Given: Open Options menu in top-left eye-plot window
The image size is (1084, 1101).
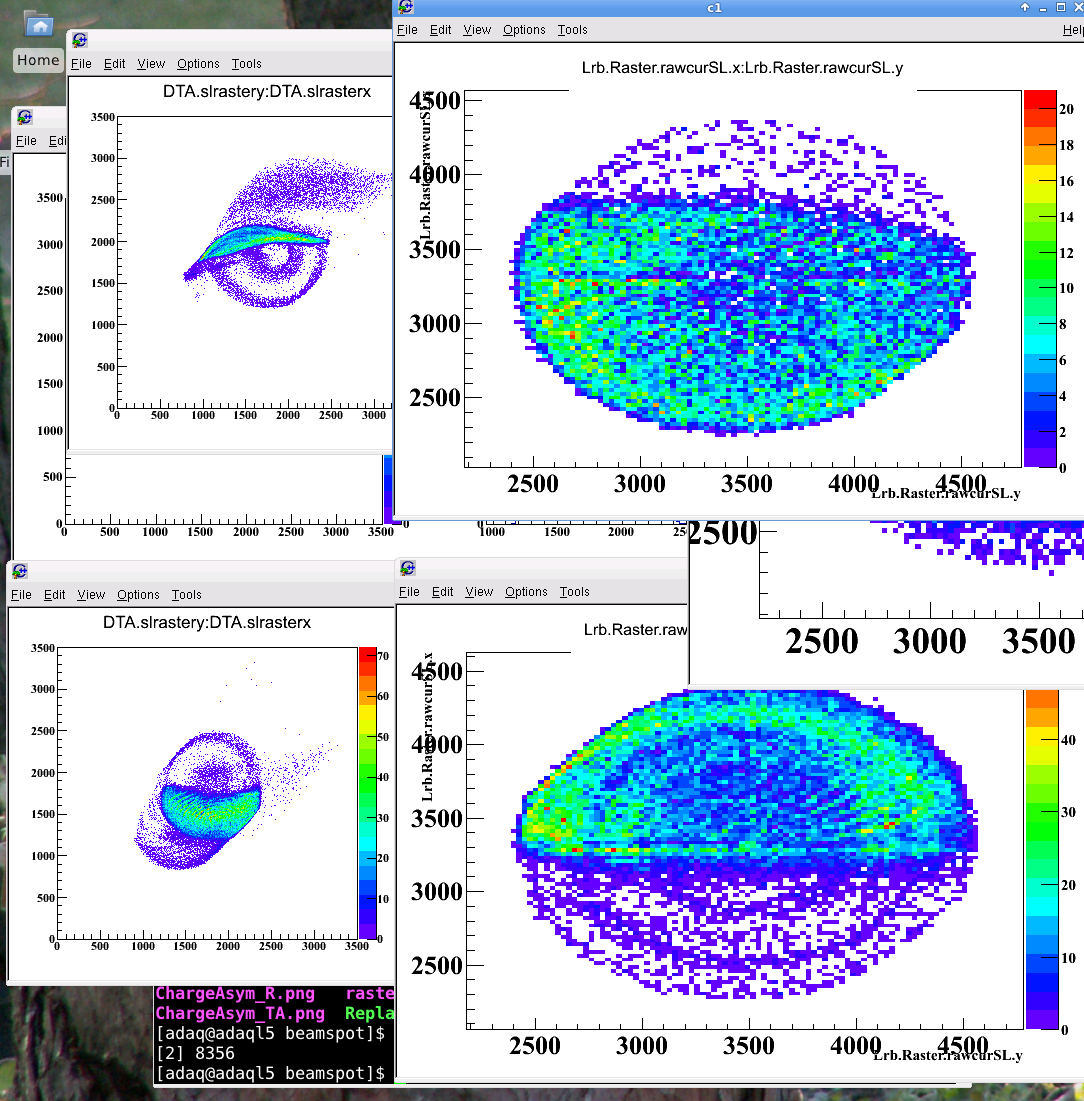Looking at the screenshot, I should [198, 63].
